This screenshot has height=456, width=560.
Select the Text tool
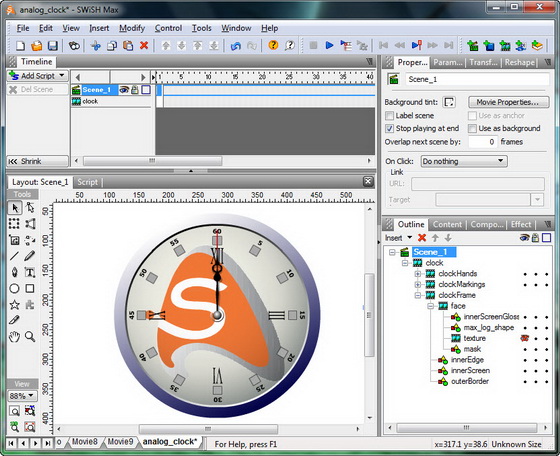30,272
